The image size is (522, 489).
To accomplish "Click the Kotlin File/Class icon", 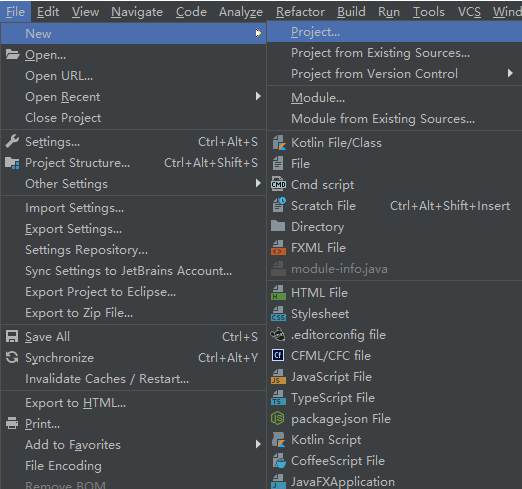I will click(x=279, y=143).
